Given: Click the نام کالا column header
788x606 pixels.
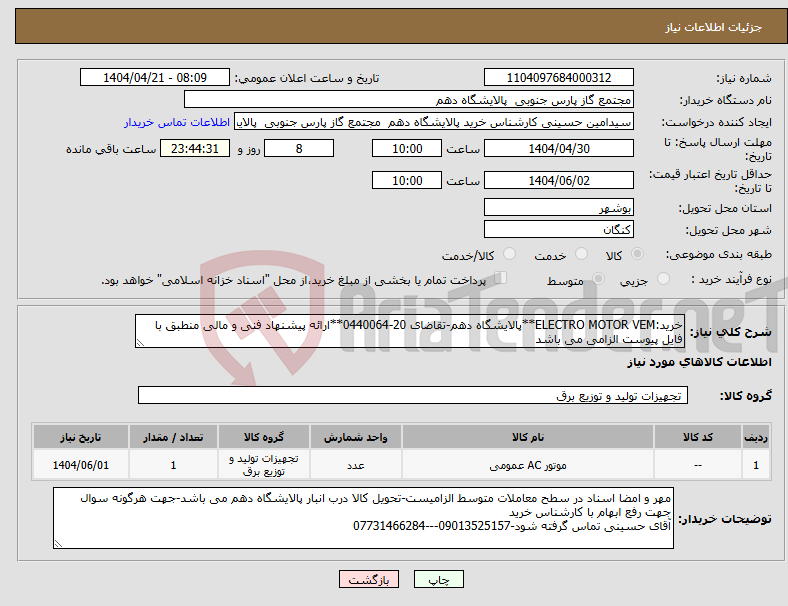Looking at the screenshot, I should (x=528, y=437).
